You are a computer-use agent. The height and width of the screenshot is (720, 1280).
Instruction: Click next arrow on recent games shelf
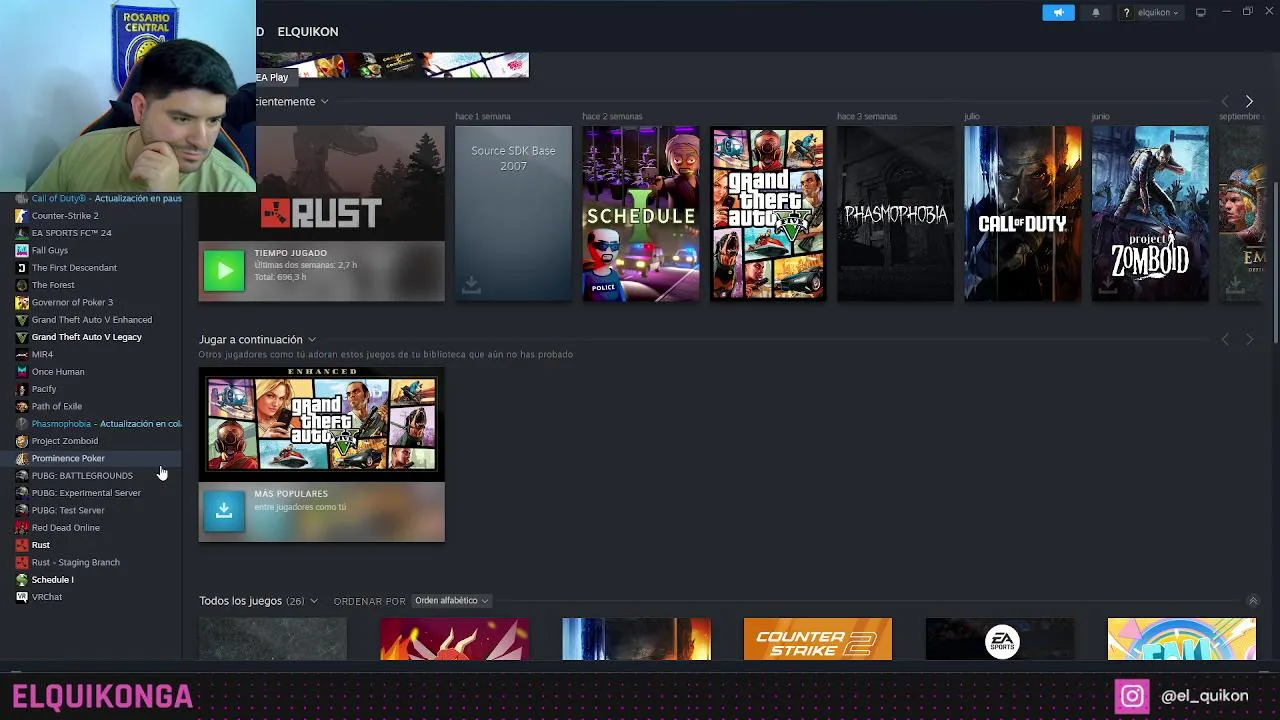(1249, 101)
